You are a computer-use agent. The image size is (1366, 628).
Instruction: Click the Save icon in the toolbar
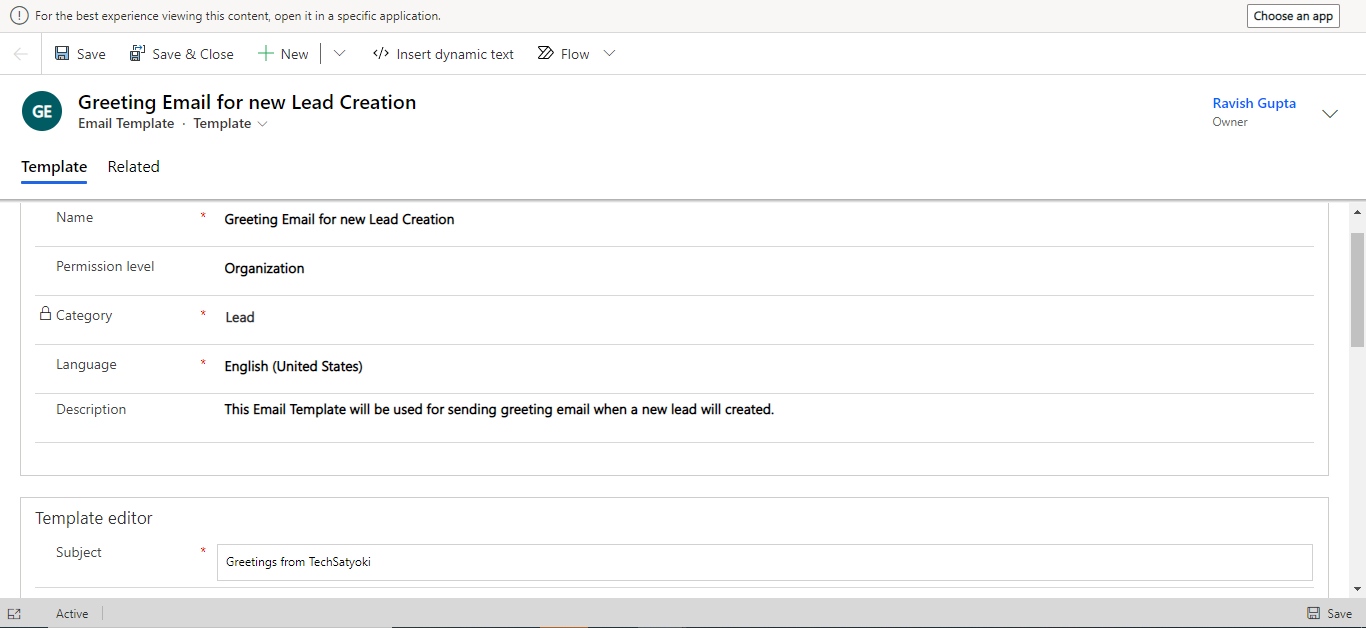coord(63,53)
